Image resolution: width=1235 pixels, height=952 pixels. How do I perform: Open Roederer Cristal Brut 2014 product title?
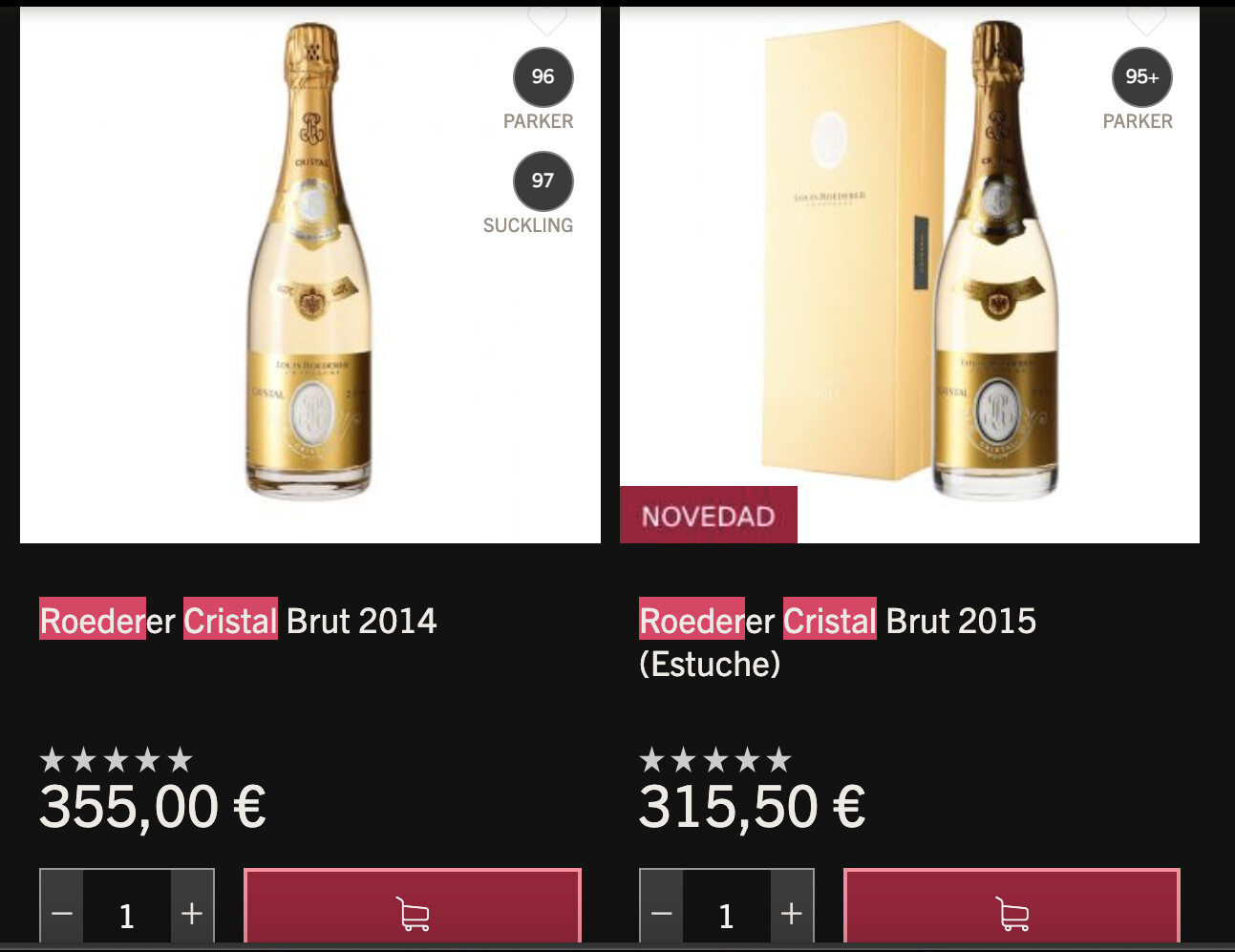click(x=238, y=621)
